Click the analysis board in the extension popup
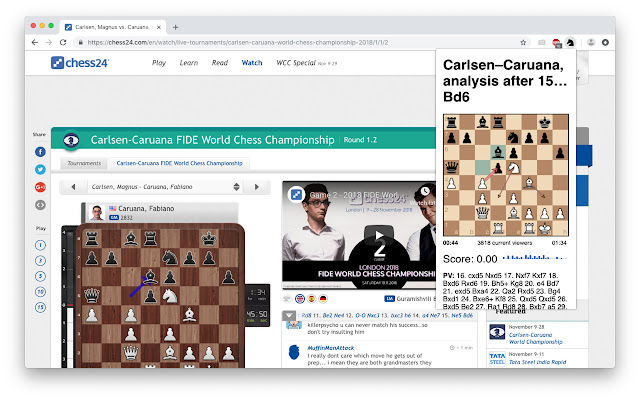 coord(506,175)
